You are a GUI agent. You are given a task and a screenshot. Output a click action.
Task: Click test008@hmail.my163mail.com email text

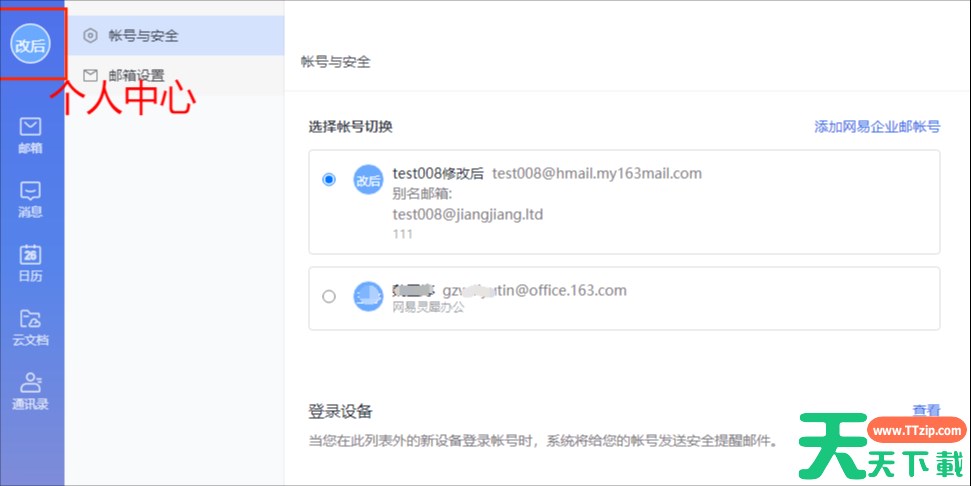click(x=597, y=173)
